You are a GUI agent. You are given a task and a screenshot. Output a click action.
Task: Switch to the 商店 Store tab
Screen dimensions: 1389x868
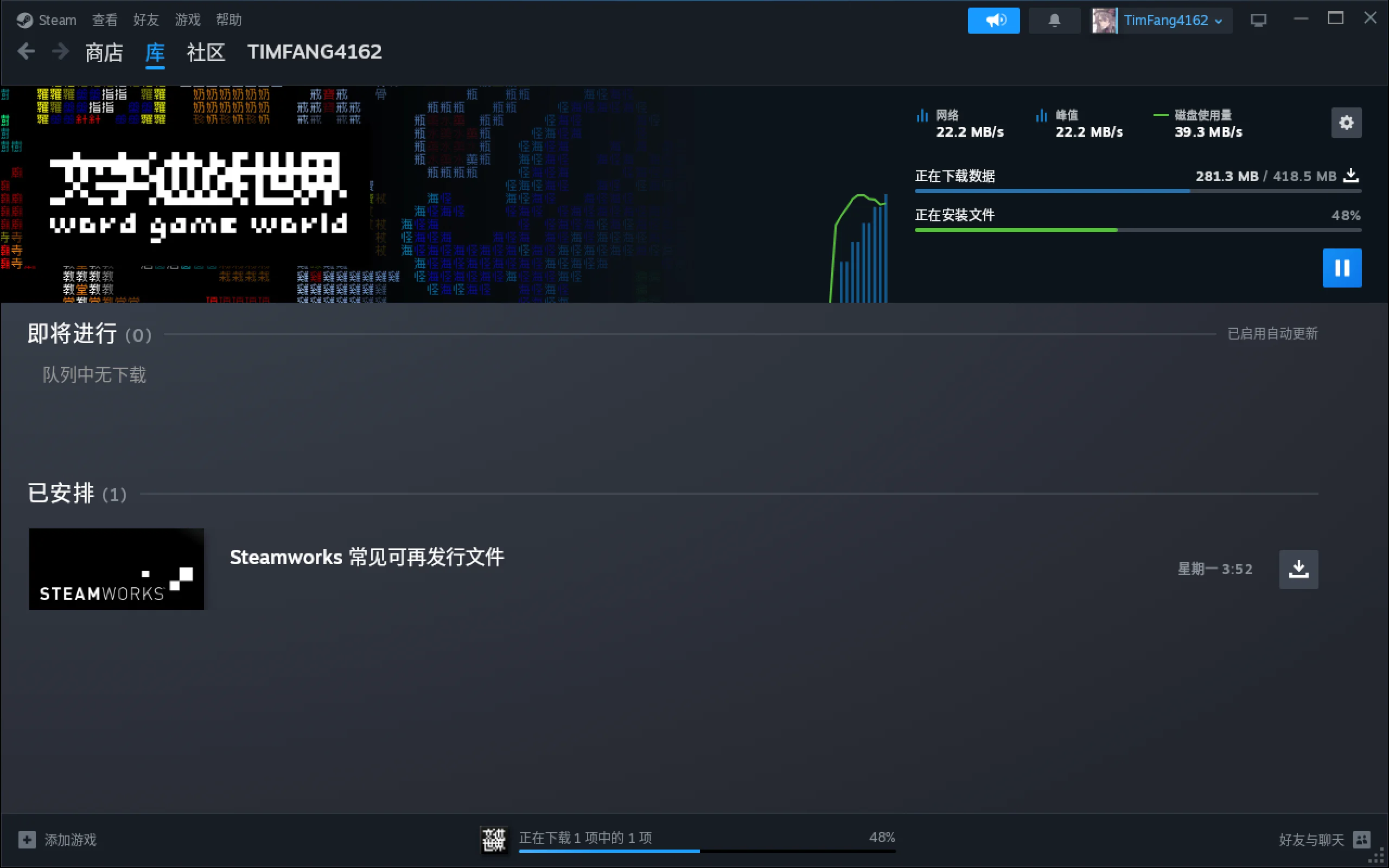(x=104, y=53)
